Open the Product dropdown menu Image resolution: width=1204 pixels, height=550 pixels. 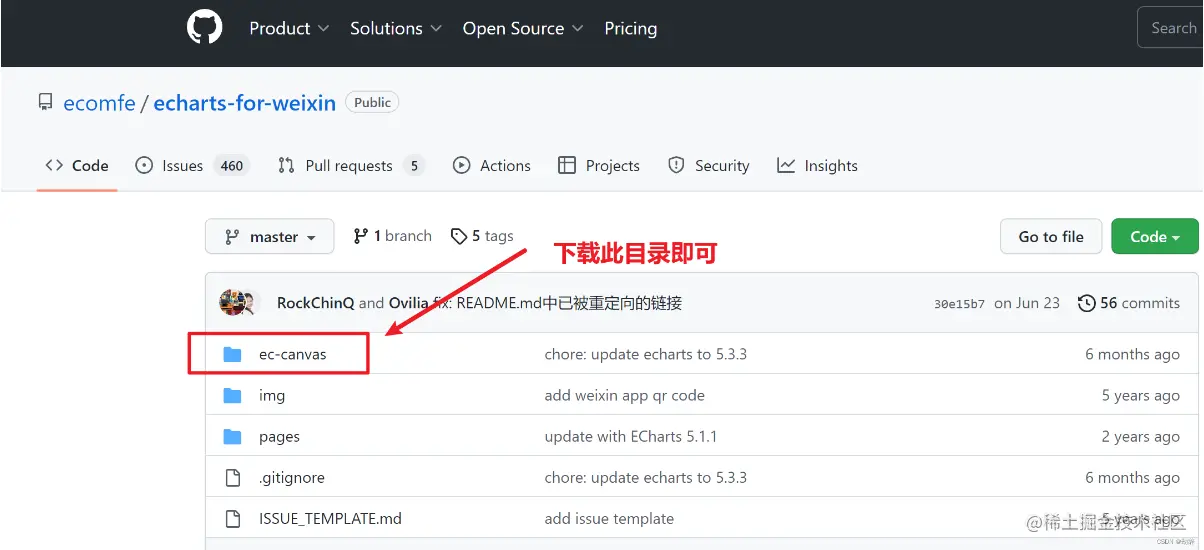coord(289,29)
